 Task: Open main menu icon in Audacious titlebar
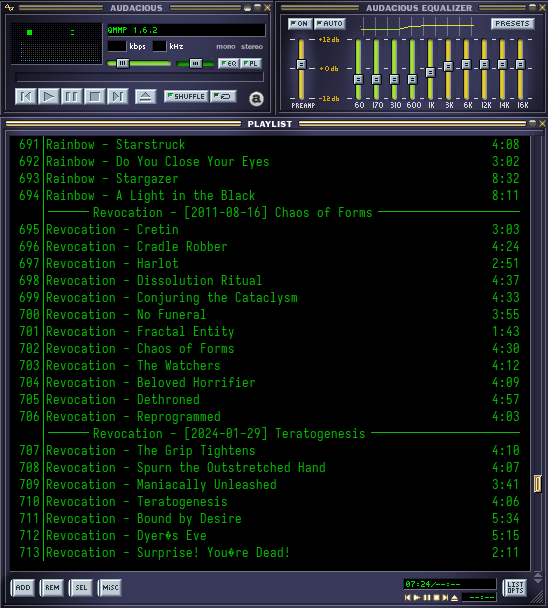pyautogui.click(x=9, y=7)
